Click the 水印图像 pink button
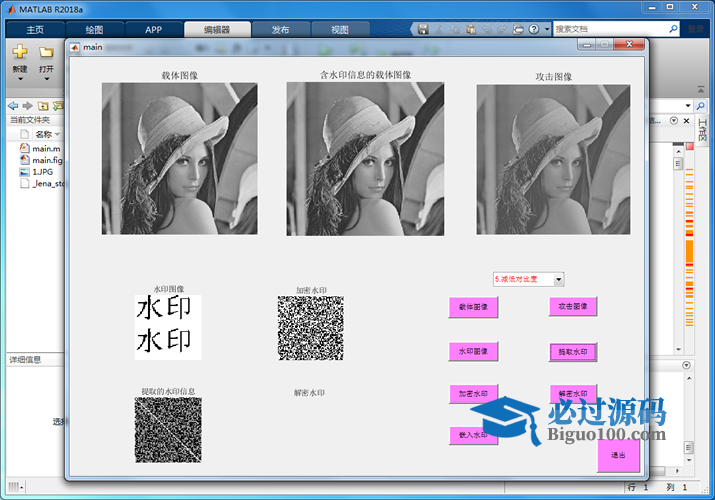The height and width of the screenshot is (500, 715). (473, 351)
